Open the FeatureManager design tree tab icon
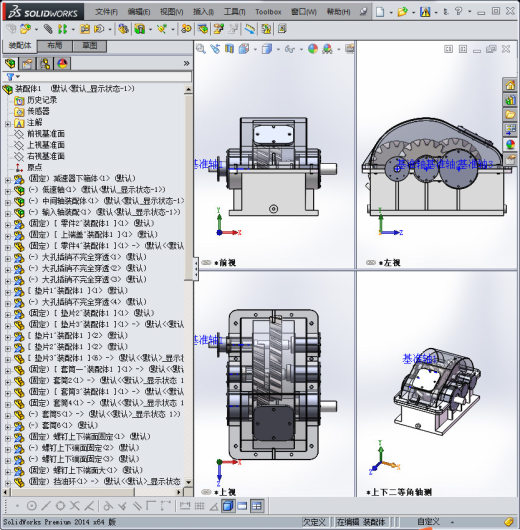Viewport: 520px width, 530px height. 10,64
